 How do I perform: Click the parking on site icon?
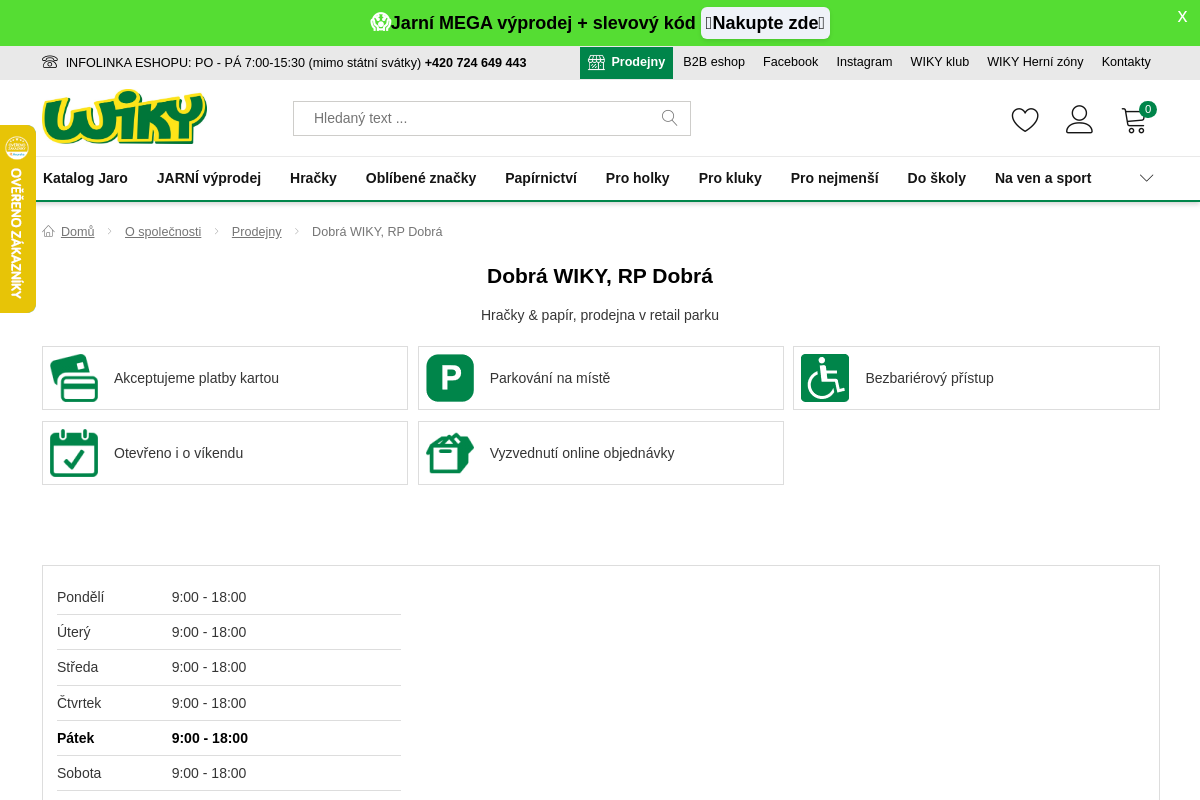pos(450,378)
